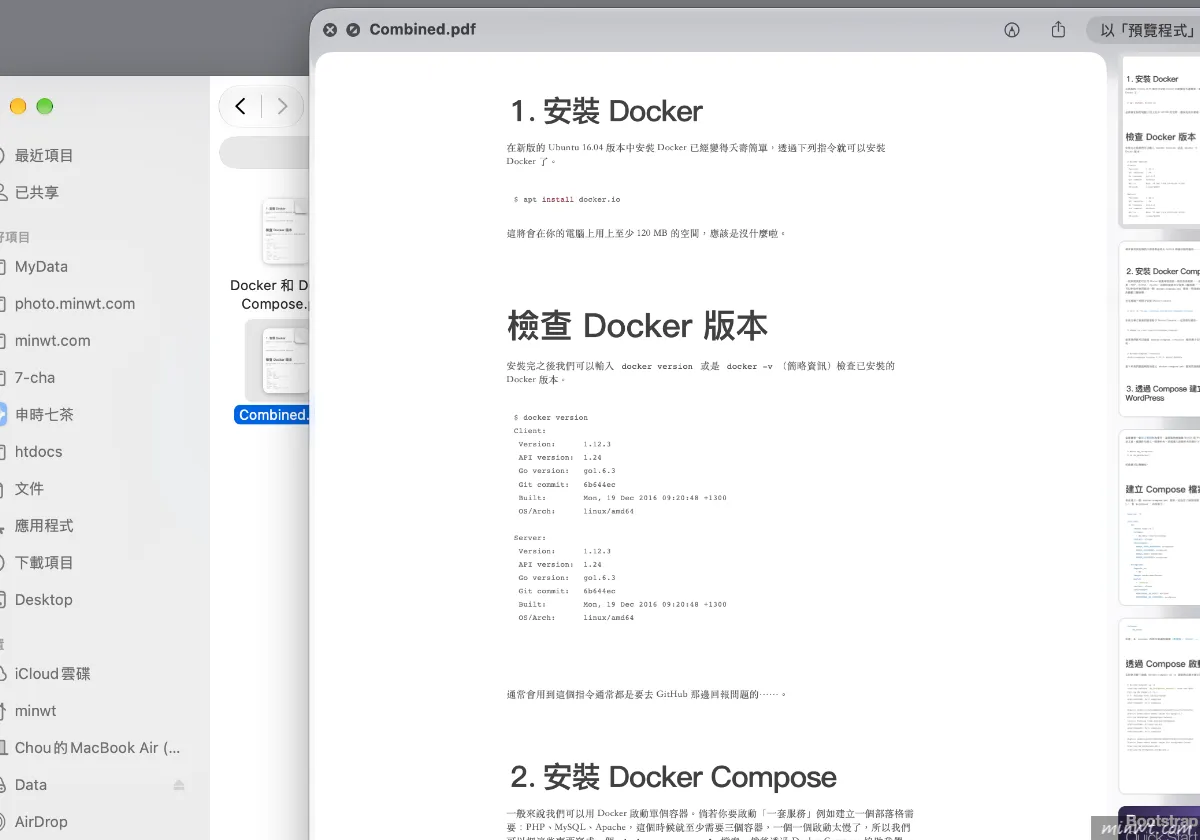1200x840 pixels.
Task: Close the Quick Look preview of Combined.pdf
Action: (x=331, y=30)
